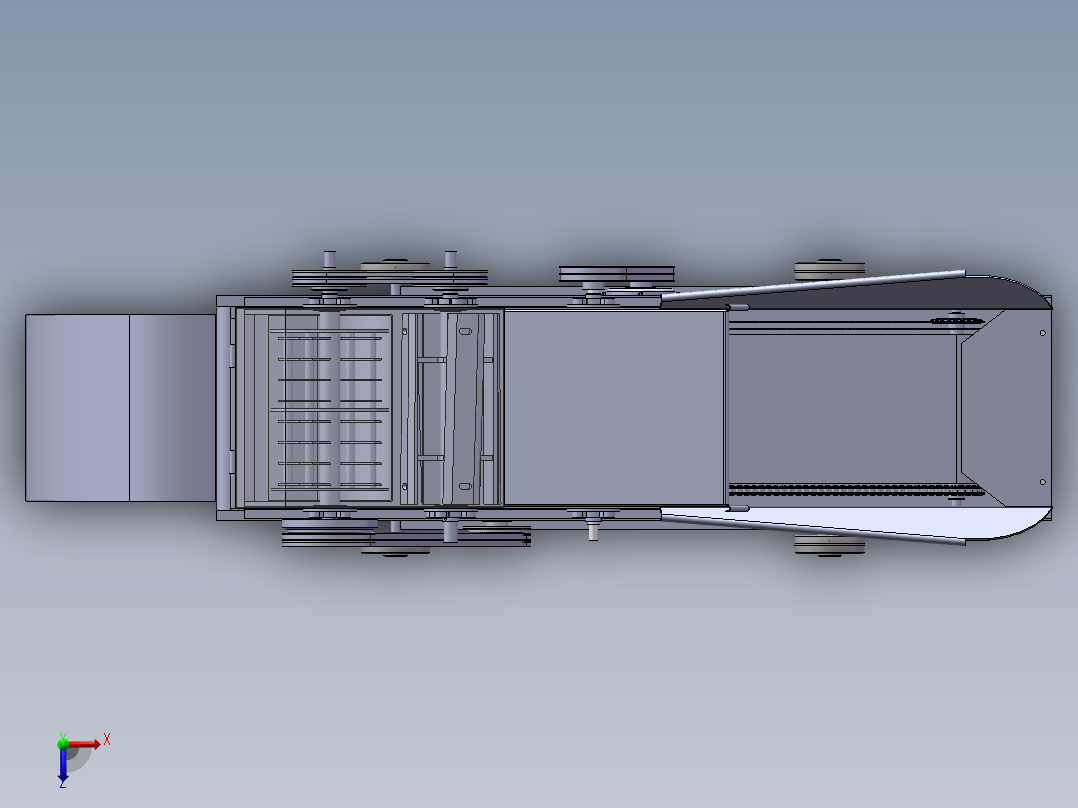Click the red X axis of the orientation triad
The width and height of the screenshot is (1078, 808).
point(84,744)
